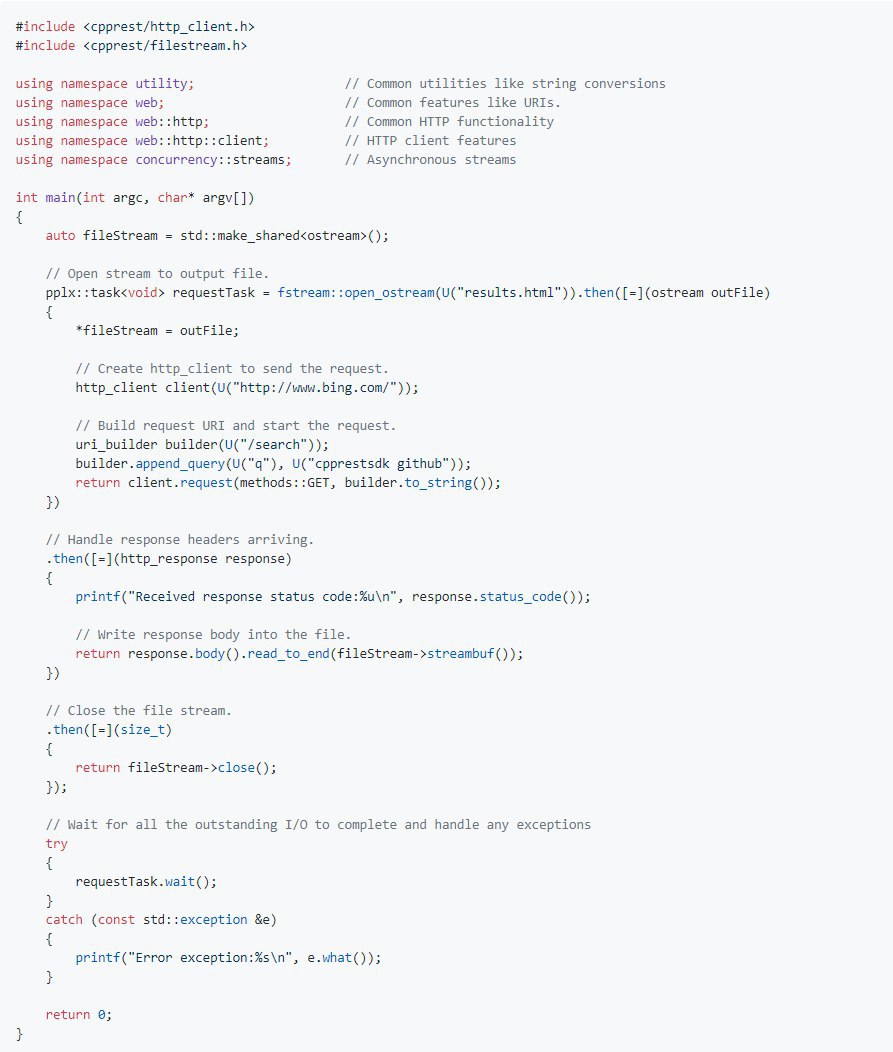Click 'using namespace utility;' text
Image resolution: width=893 pixels, height=1052 pixels.
click(105, 84)
